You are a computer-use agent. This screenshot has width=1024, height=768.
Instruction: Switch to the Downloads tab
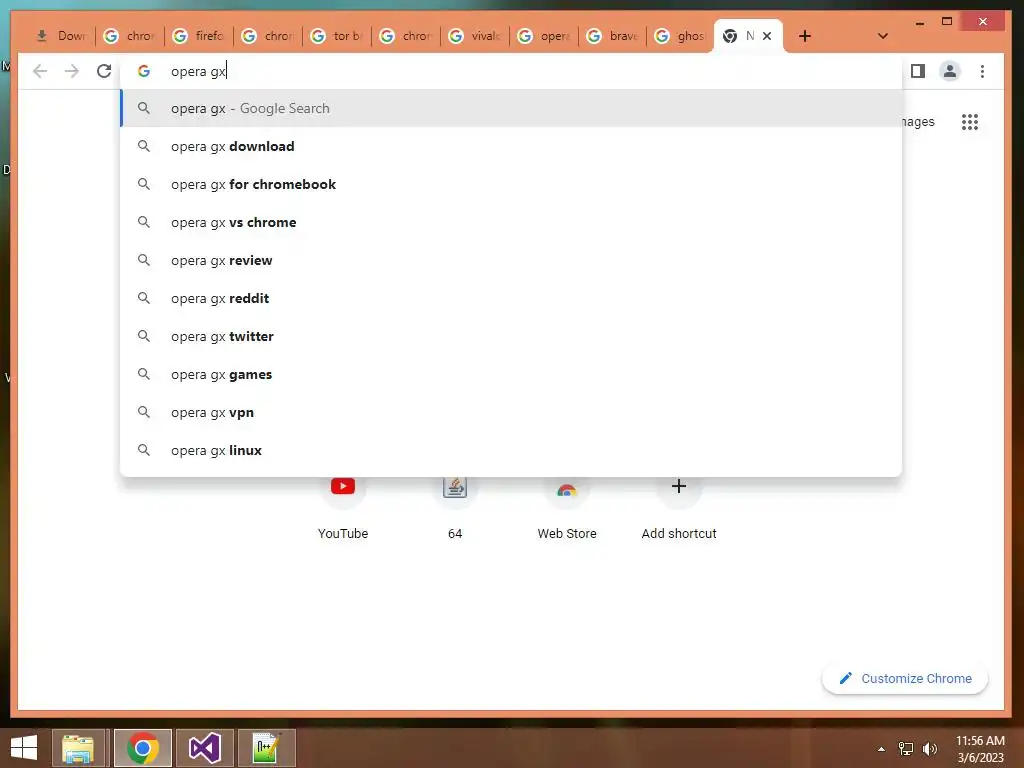tap(61, 36)
